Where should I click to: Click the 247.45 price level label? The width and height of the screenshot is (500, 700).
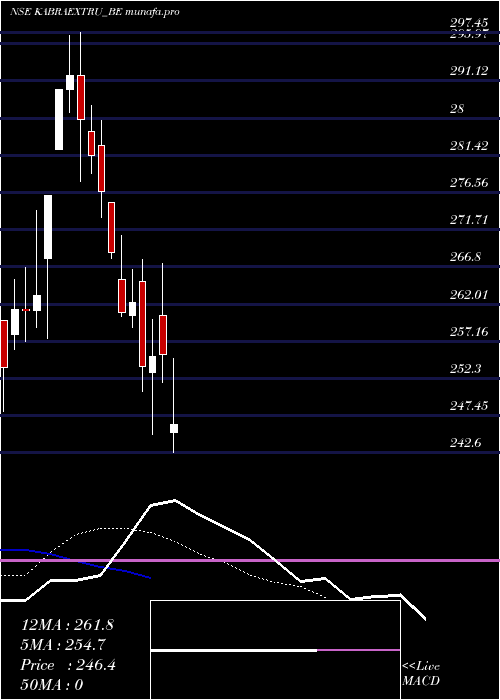469,406
